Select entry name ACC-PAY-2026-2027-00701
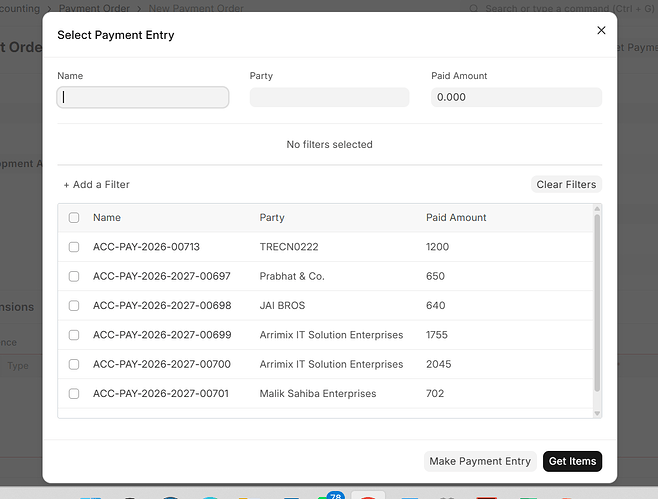658x499 pixels. tap(161, 394)
